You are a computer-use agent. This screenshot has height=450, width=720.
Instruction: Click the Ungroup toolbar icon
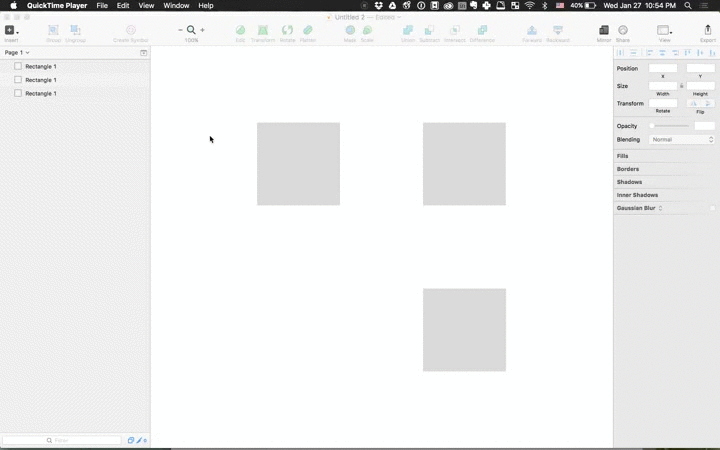point(75,30)
